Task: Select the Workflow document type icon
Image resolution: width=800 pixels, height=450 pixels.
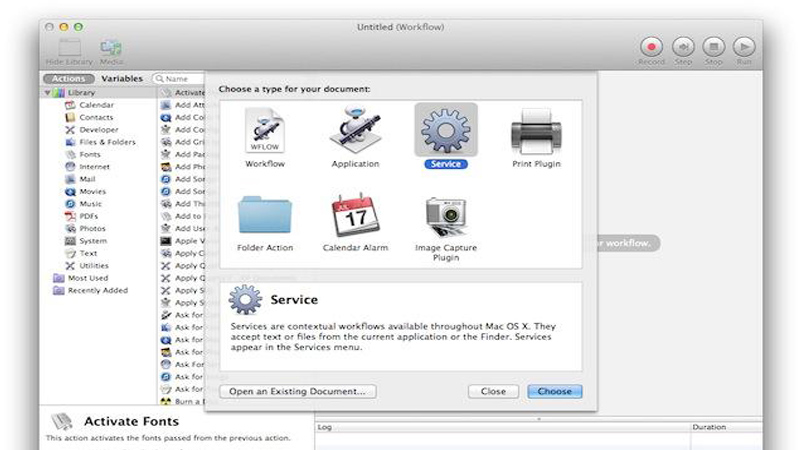Action: [265, 131]
